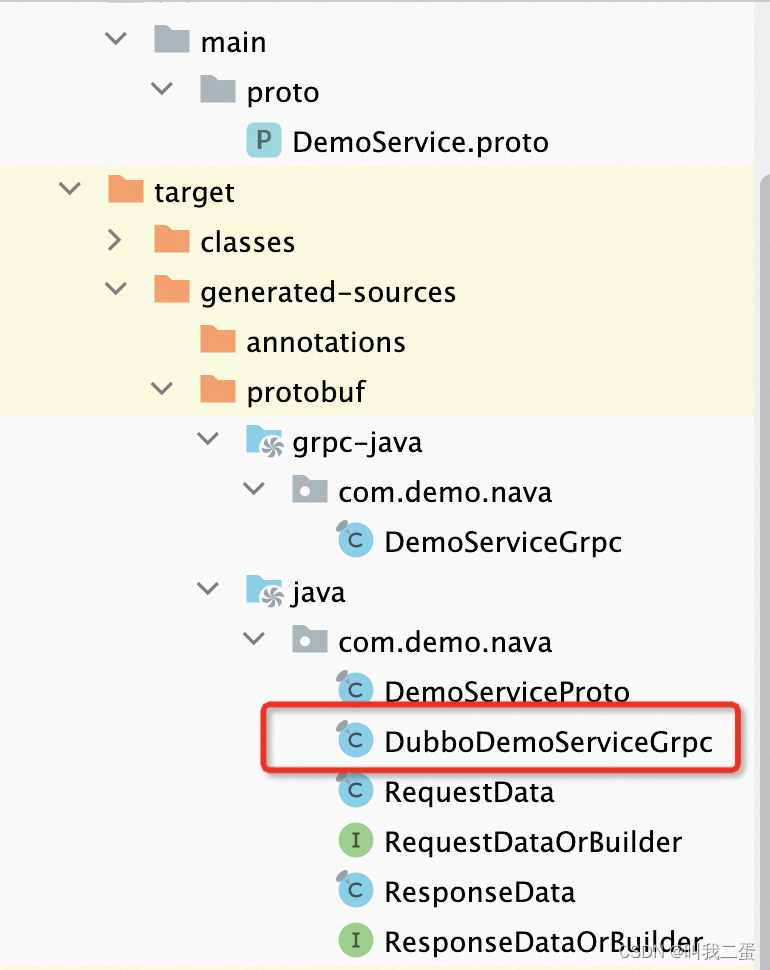Click the interface icon beside RequestDataOrBuilder
770x970 pixels.
pyautogui.click(x=355, y=841)
